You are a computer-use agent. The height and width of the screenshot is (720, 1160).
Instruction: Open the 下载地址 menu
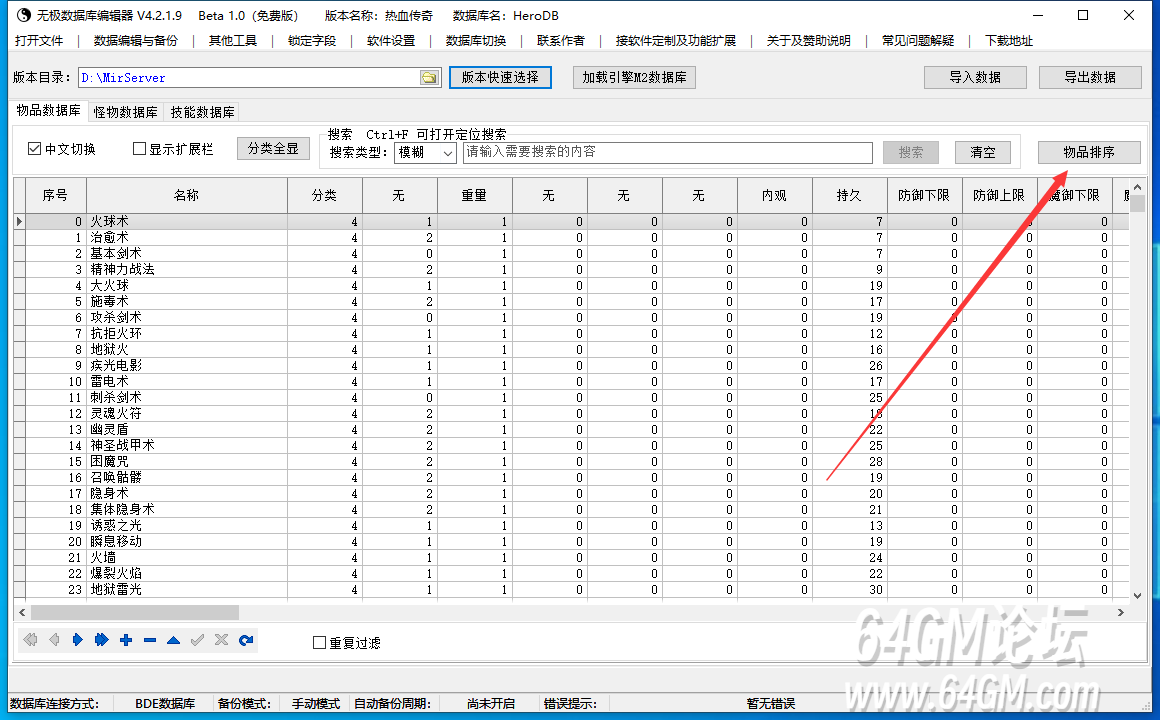pos(1009,41)
